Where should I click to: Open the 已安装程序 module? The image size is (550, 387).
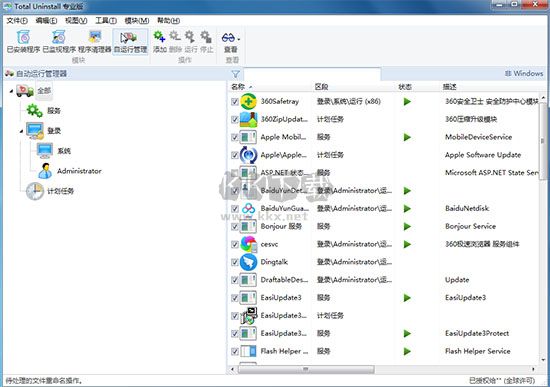pyautogui.click(x=24, y=41)
